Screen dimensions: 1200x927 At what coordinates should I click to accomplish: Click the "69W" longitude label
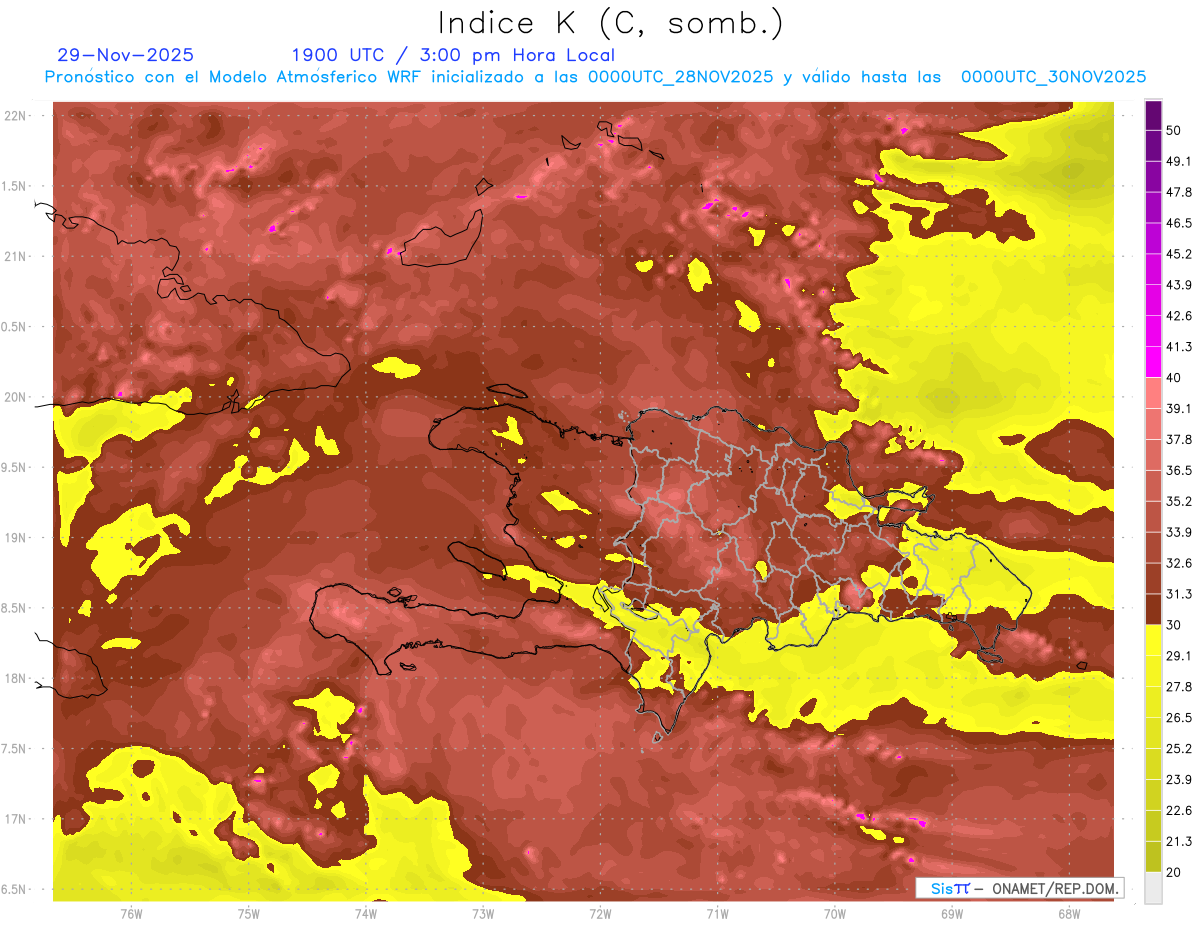tap(951, 914)
